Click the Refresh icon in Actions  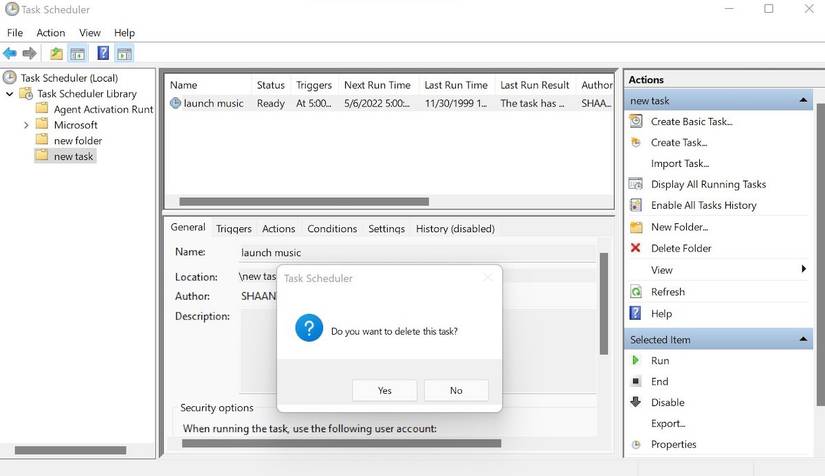tap(635, 292)
